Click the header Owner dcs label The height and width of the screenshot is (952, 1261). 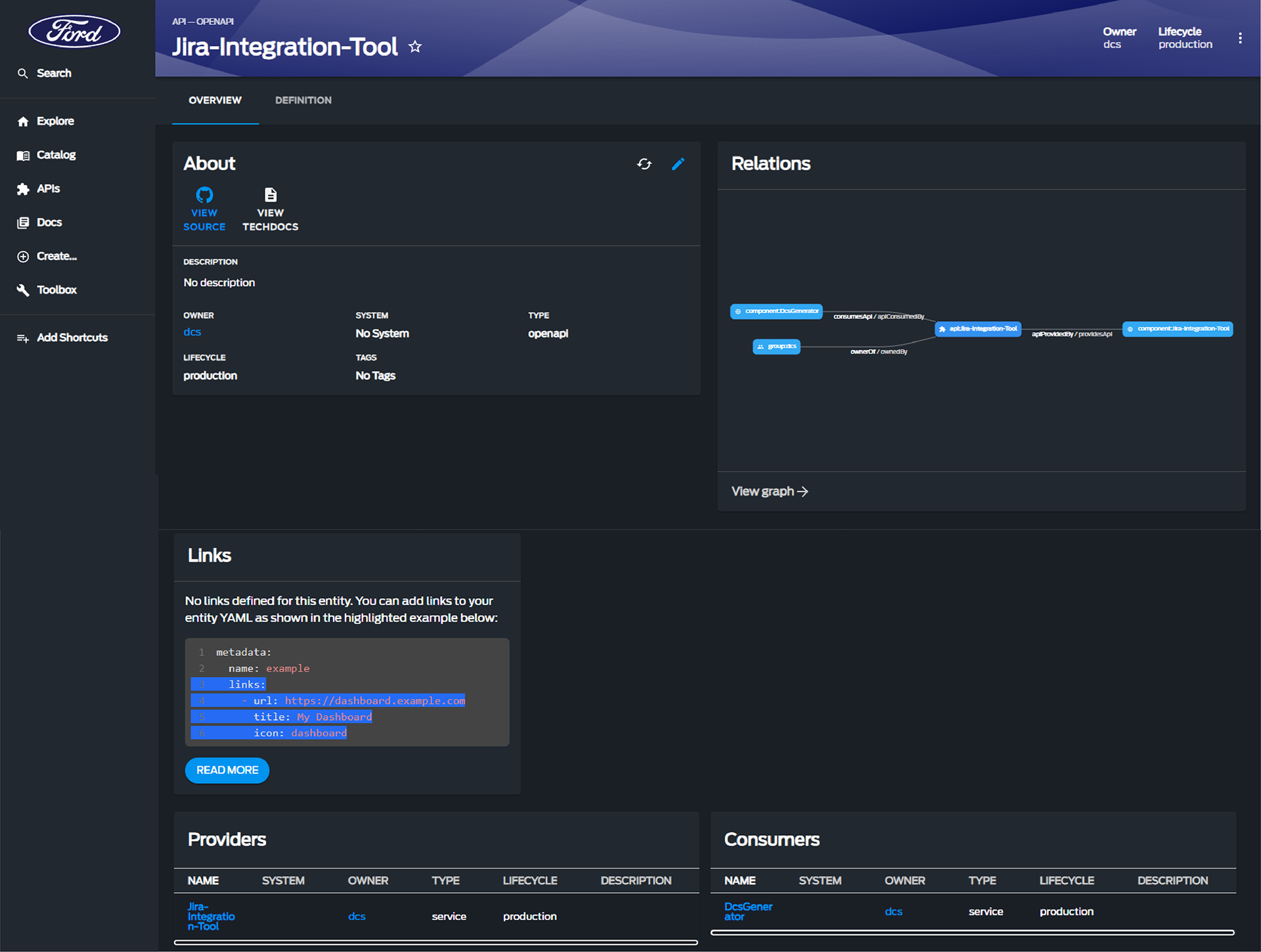pyautogui.click(x=1119, y=38)
